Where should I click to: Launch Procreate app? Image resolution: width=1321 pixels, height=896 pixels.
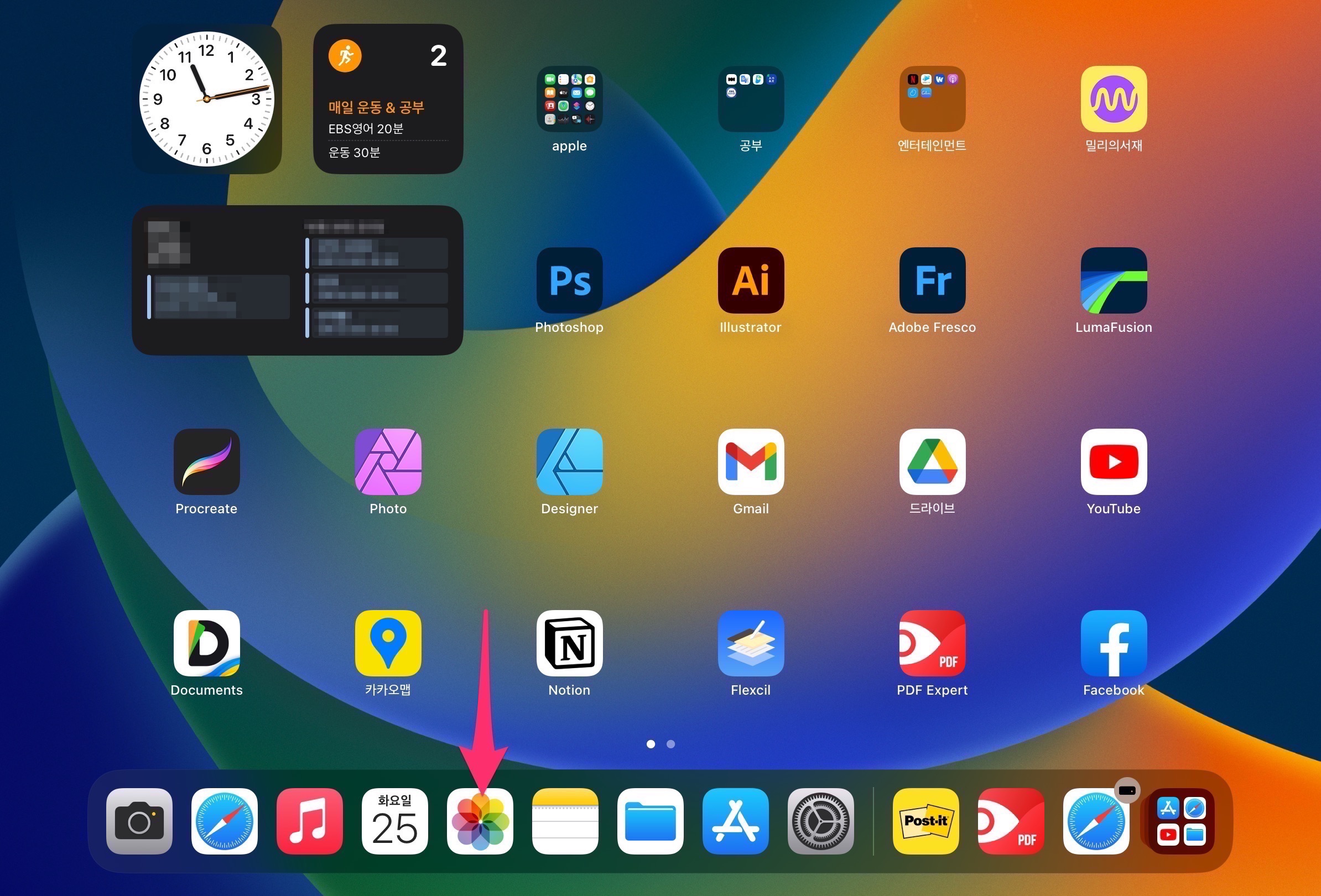point(206,461)
